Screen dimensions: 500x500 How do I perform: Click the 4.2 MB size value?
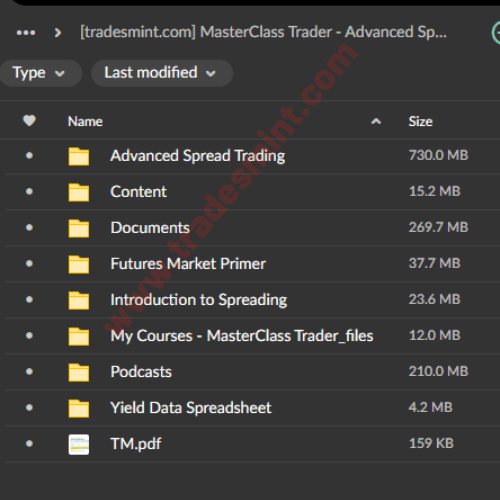coord(430,407)
